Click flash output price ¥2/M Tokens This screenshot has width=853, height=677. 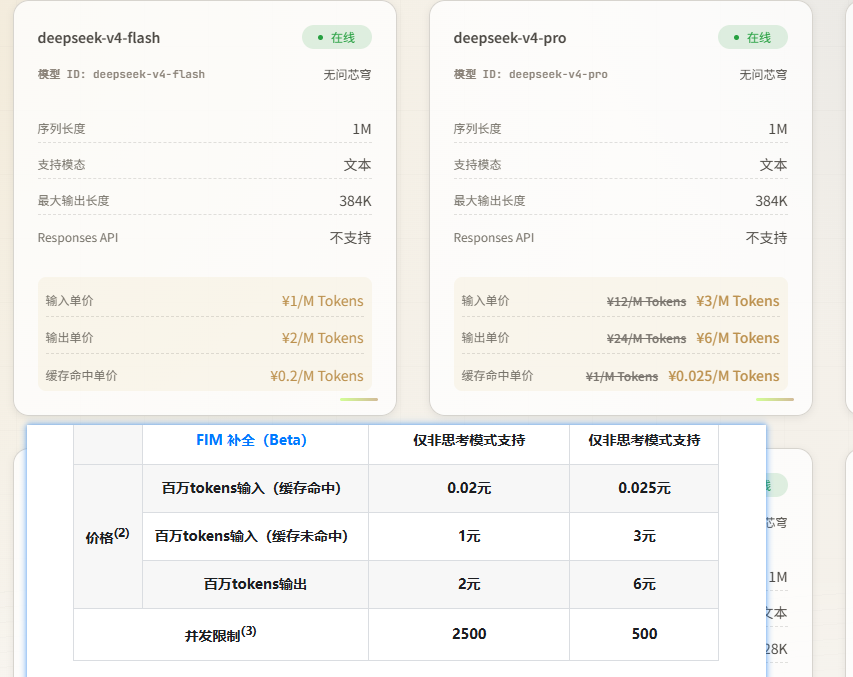coord(323,338)
